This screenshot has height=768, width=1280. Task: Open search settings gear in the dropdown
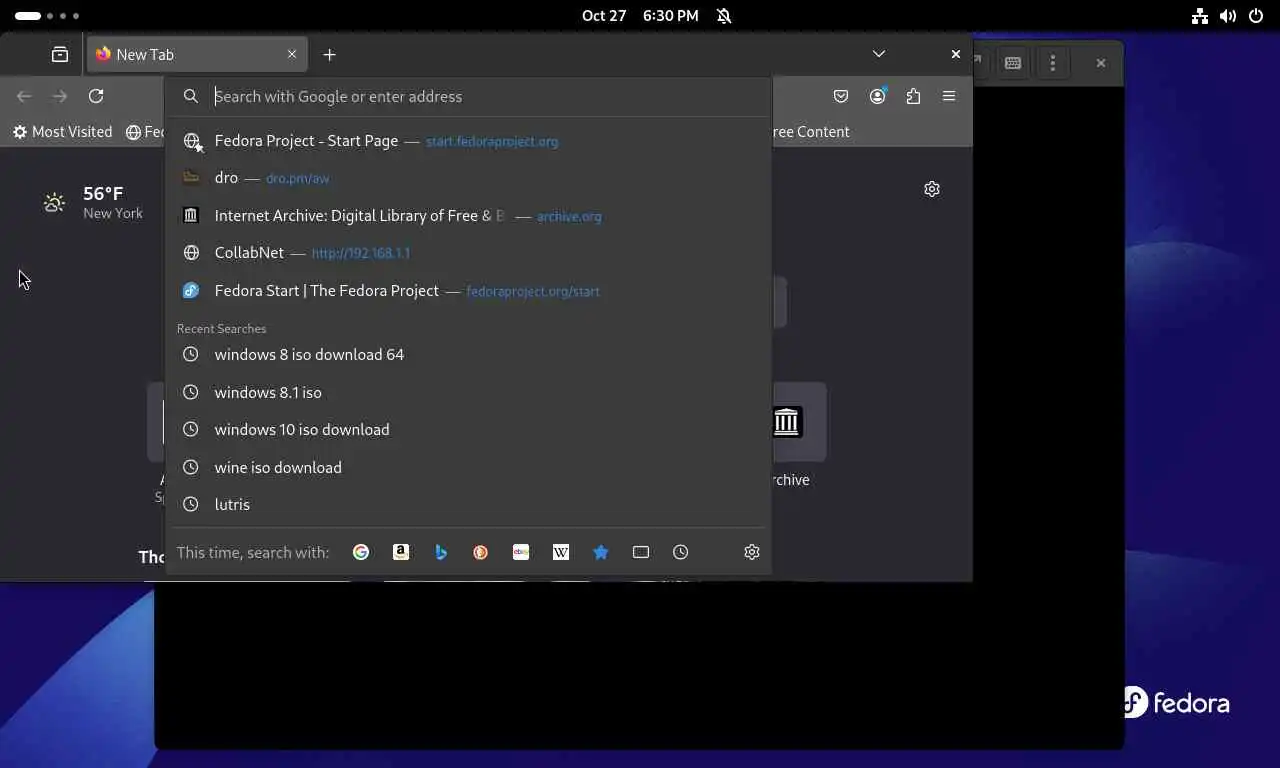coord(752,552)
